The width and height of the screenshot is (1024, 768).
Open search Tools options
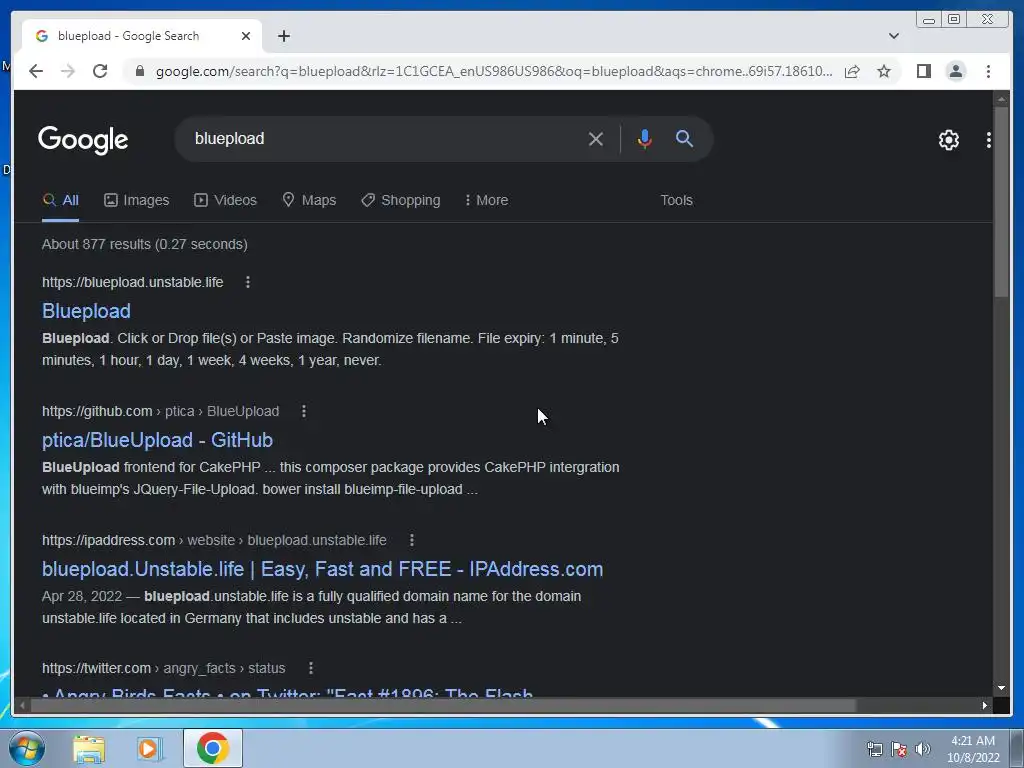[x=676, y=200]
